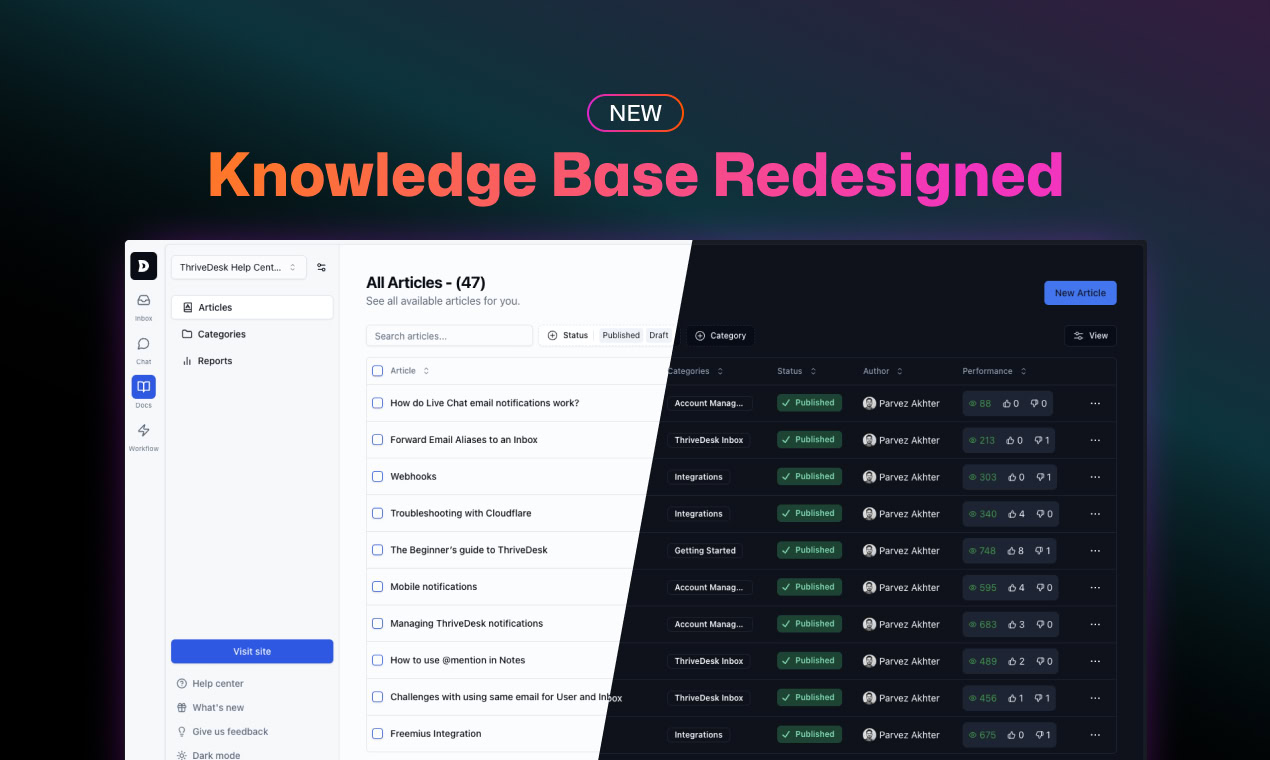The height and width of the screenshot is (760, 1270).
Task: Focus the Search articles field
Action: (449, 336)
